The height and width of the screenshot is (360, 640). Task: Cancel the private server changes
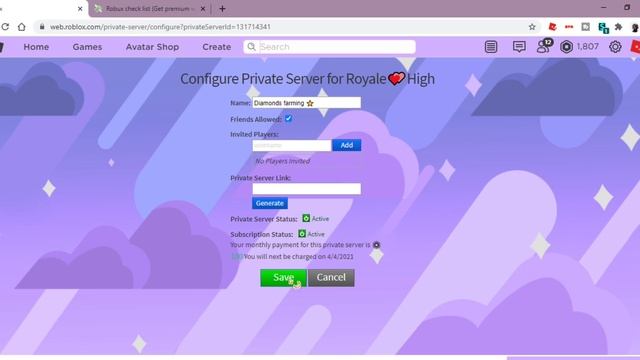331,278
